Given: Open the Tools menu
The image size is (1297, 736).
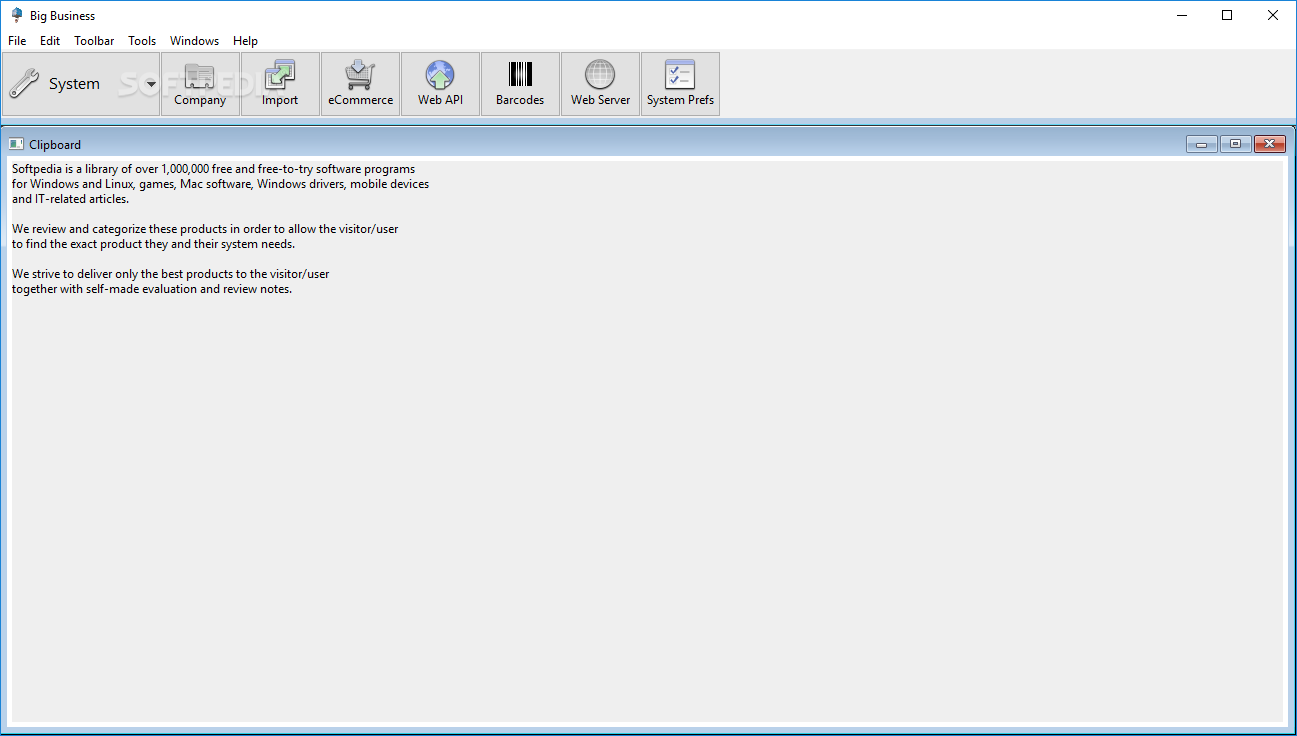Looking at the screenshot, I should tap(142, 41).
